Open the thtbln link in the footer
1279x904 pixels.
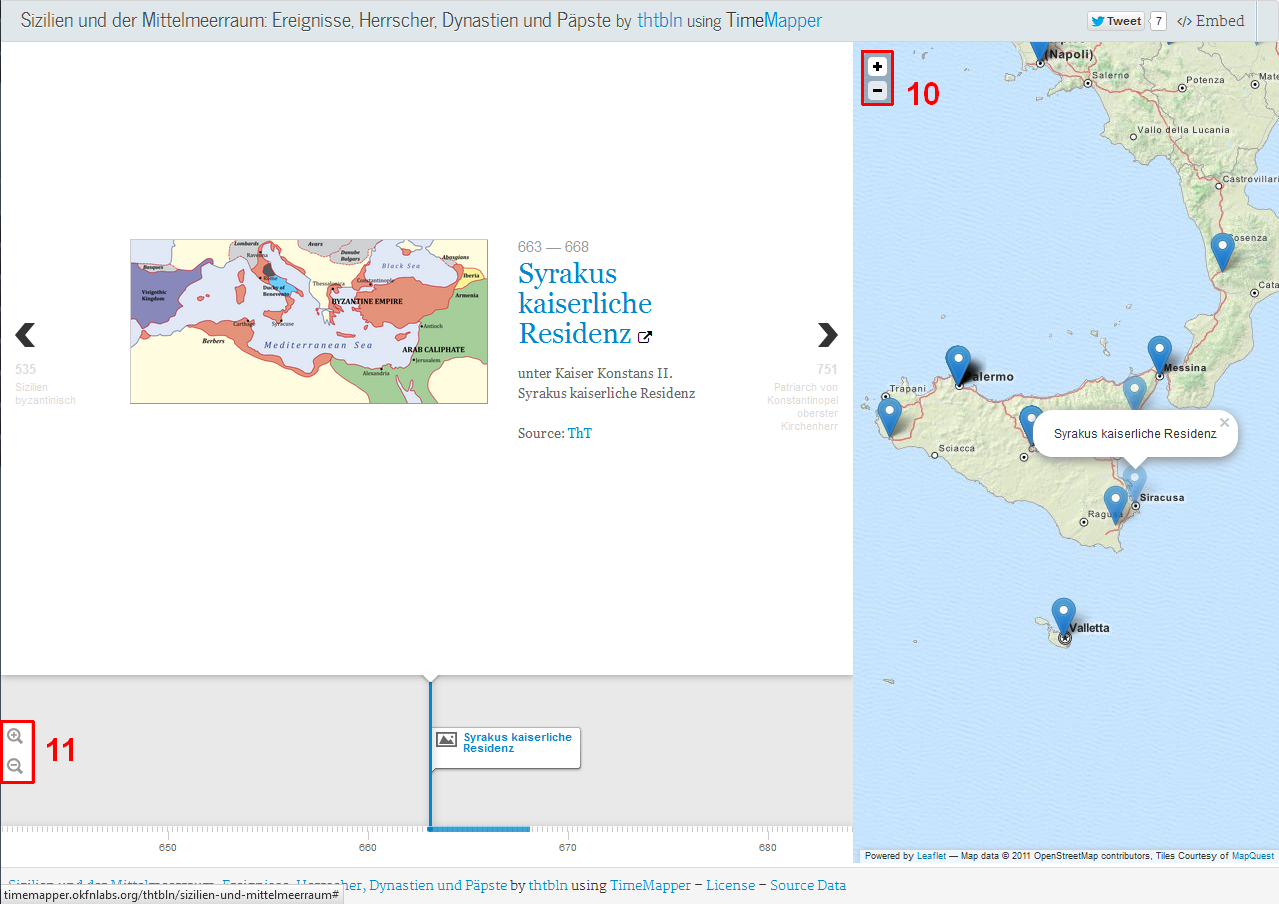pyautogui.click(x=548, y=885)
